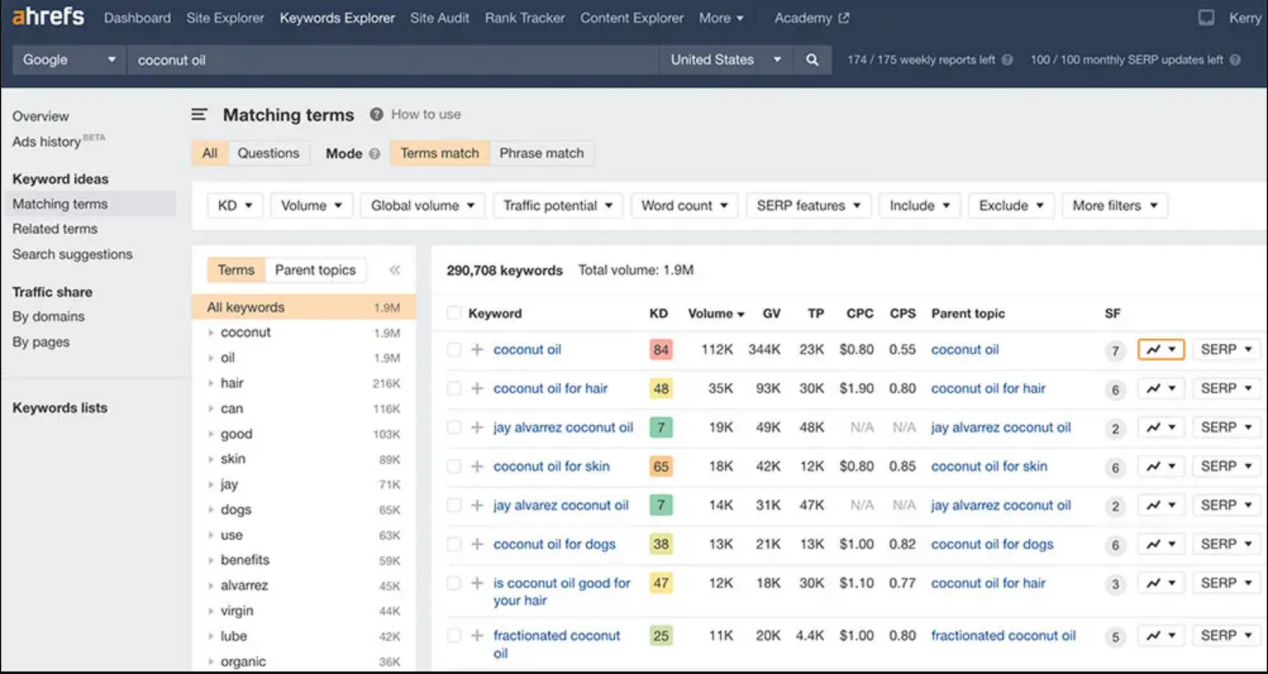
Task: Go to the Dashboard menu item
Action: [x=137, y=18]
